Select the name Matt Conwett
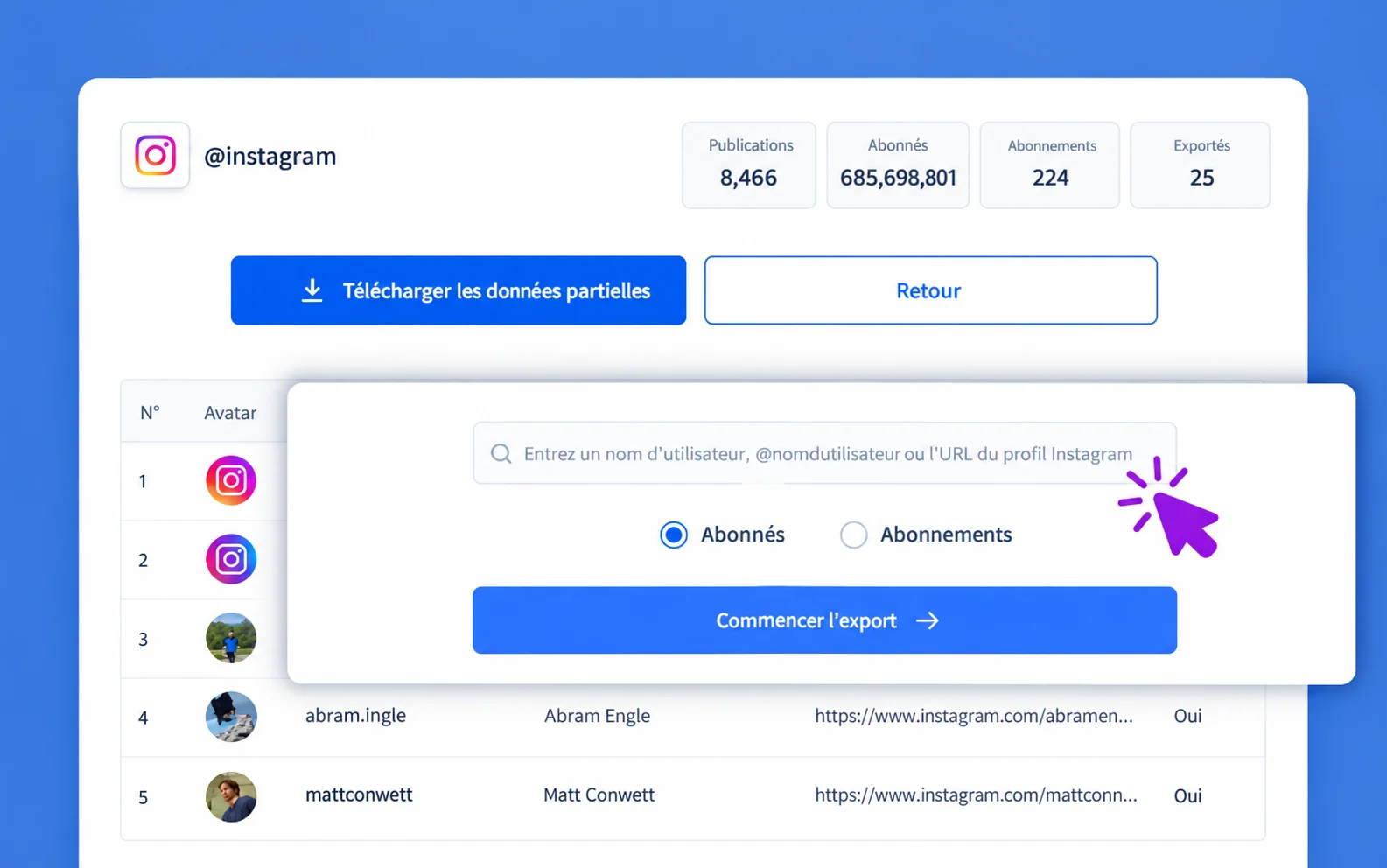 tap(599, 794)
